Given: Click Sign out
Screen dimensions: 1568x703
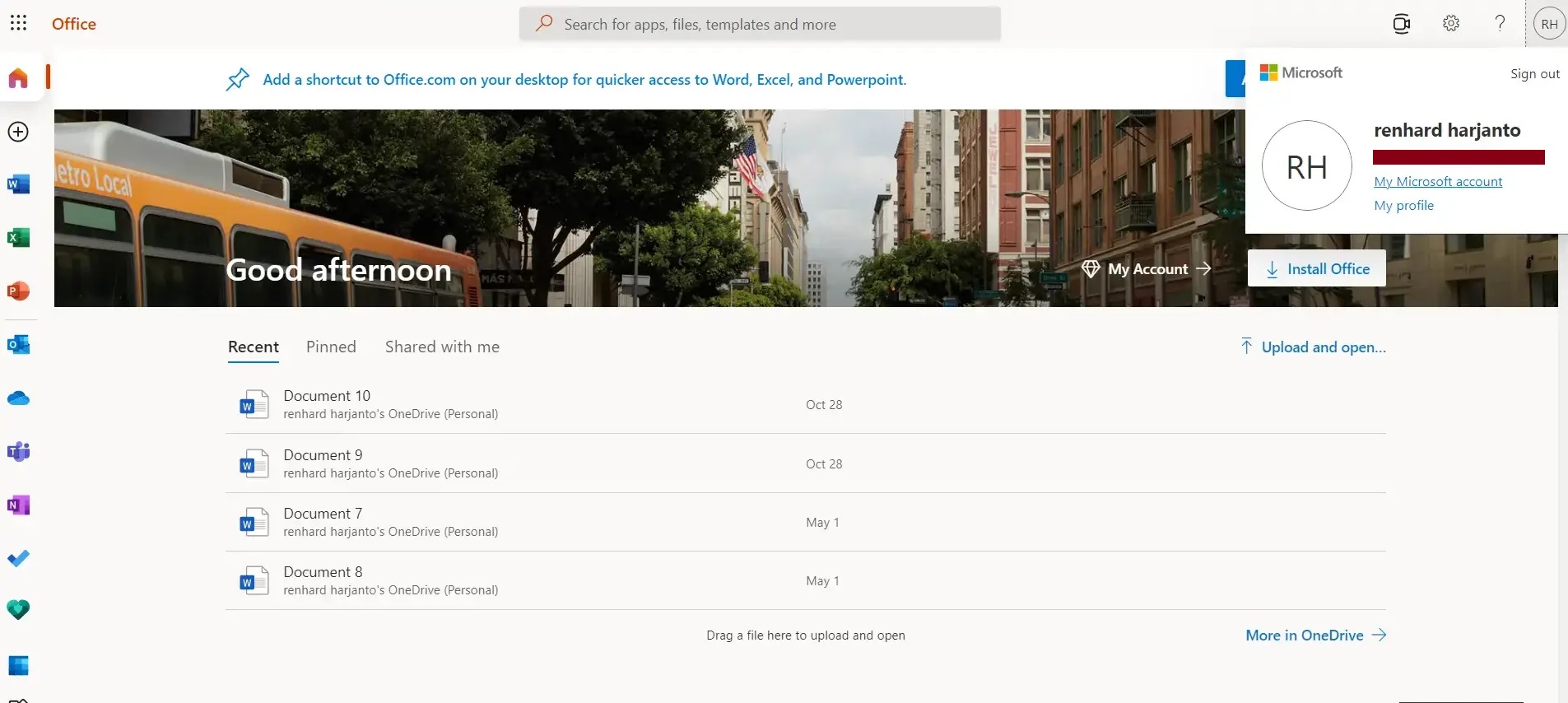Looking at the screenshot, I should point(1535,74).
